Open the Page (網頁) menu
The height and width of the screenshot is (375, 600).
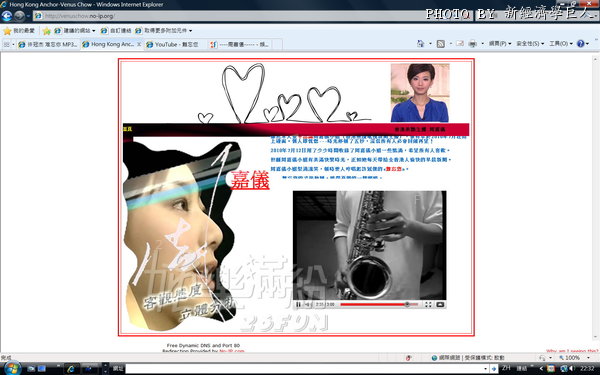point(500,44)
